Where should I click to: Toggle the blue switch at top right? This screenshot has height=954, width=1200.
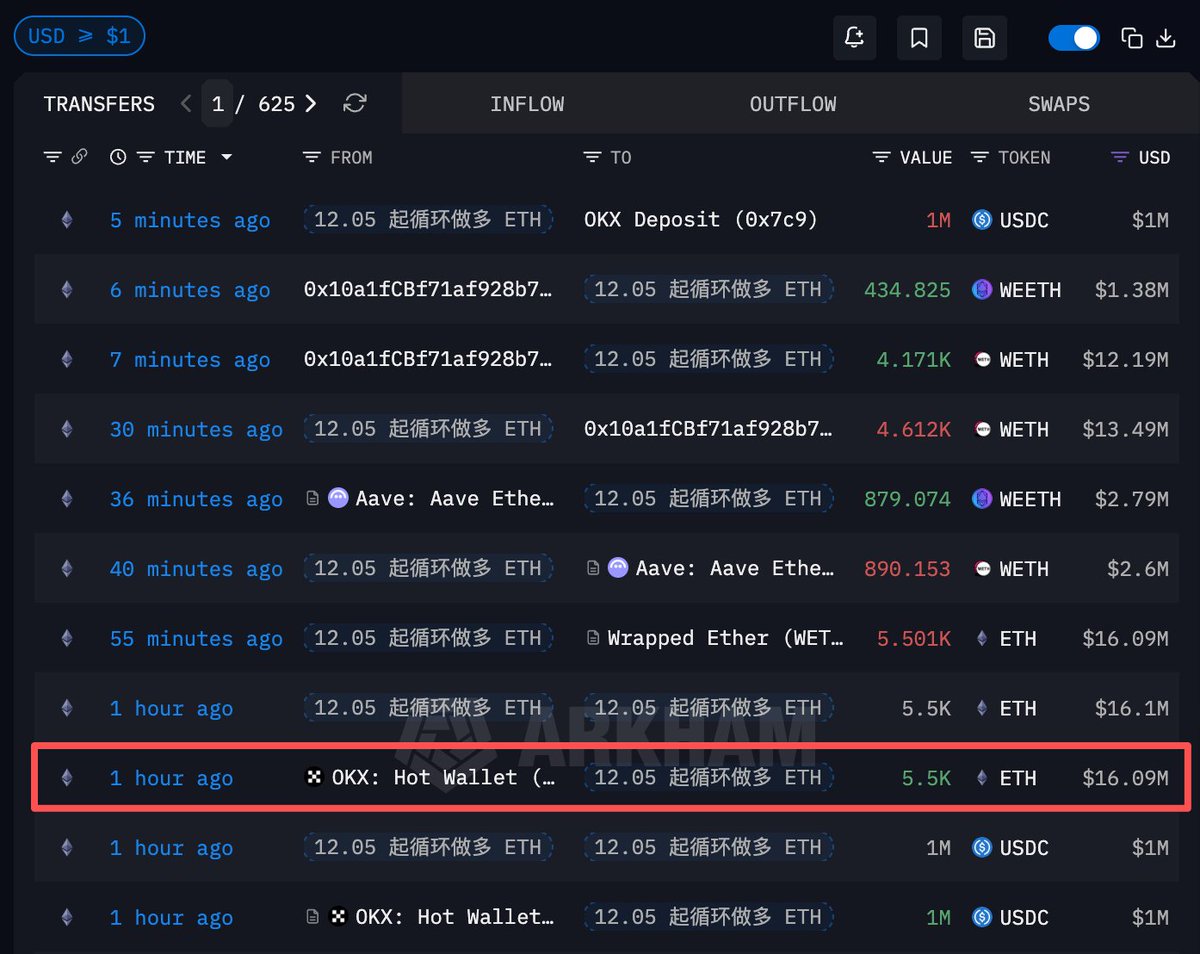pyautogui.click(x=1074, y=38)
